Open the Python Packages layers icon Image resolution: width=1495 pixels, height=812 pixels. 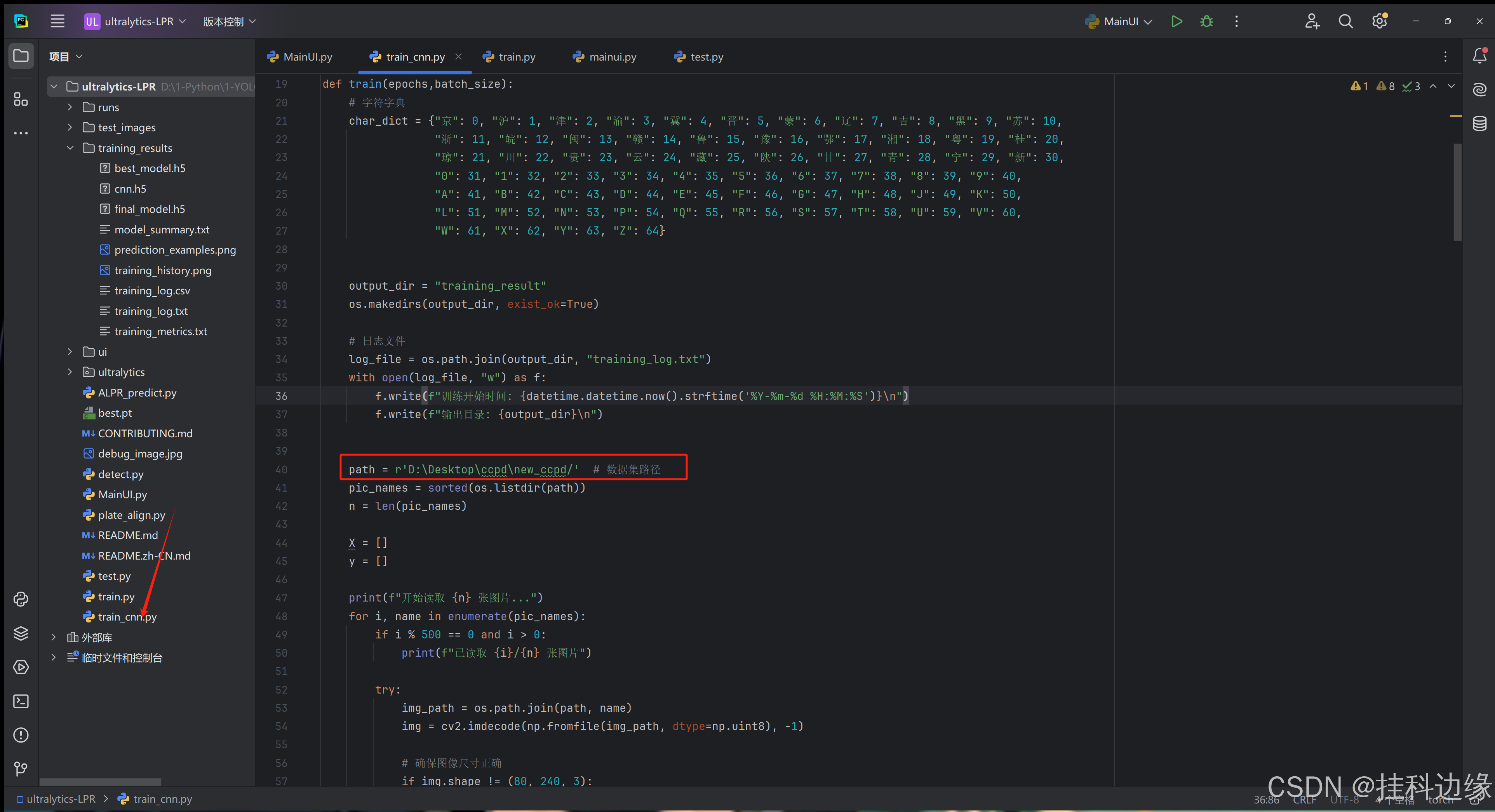pyautogui.click(x=21, y=633)
